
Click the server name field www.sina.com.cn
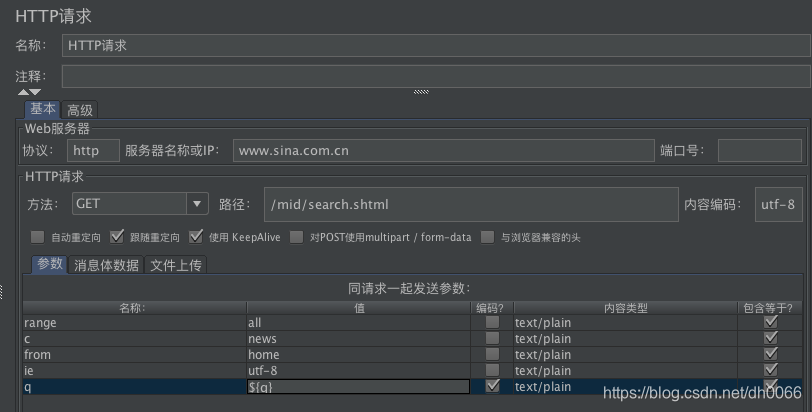coord(444,151)
